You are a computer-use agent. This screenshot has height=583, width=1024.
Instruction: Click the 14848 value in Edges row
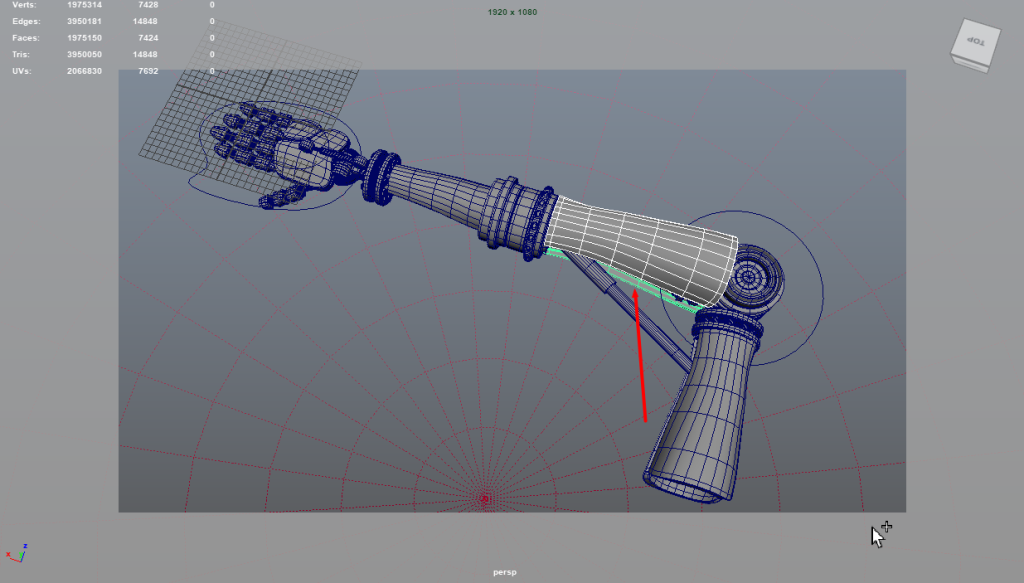coord(145,21)
